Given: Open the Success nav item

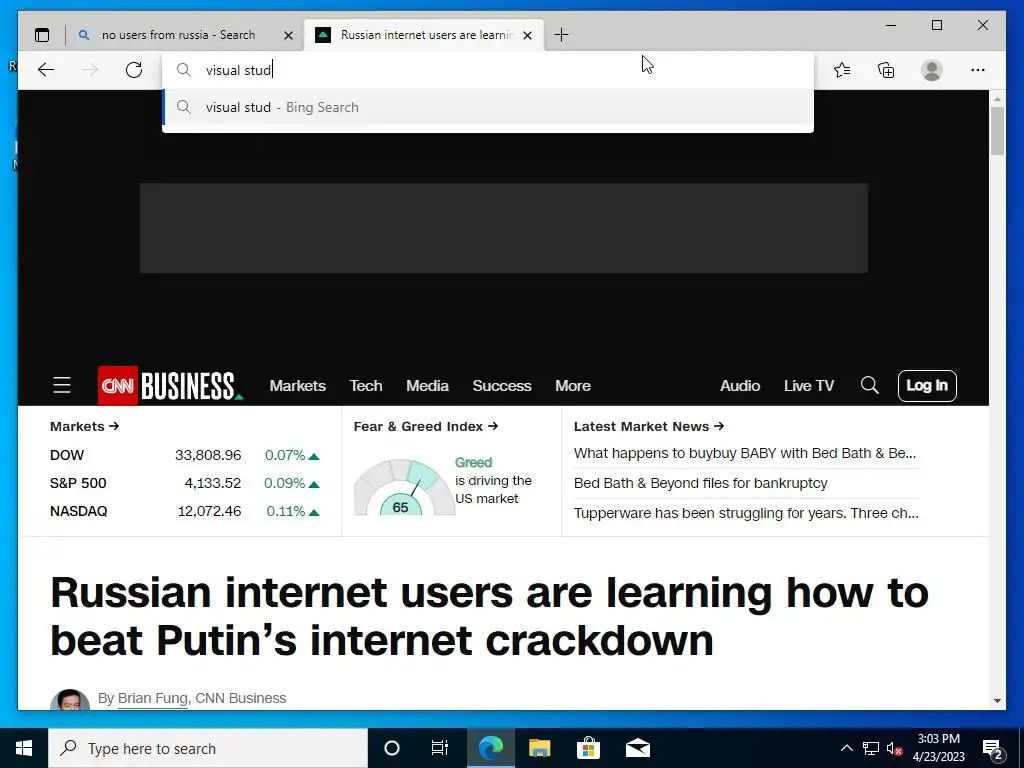Looking at the screenshot, I should tap(502, 386).
